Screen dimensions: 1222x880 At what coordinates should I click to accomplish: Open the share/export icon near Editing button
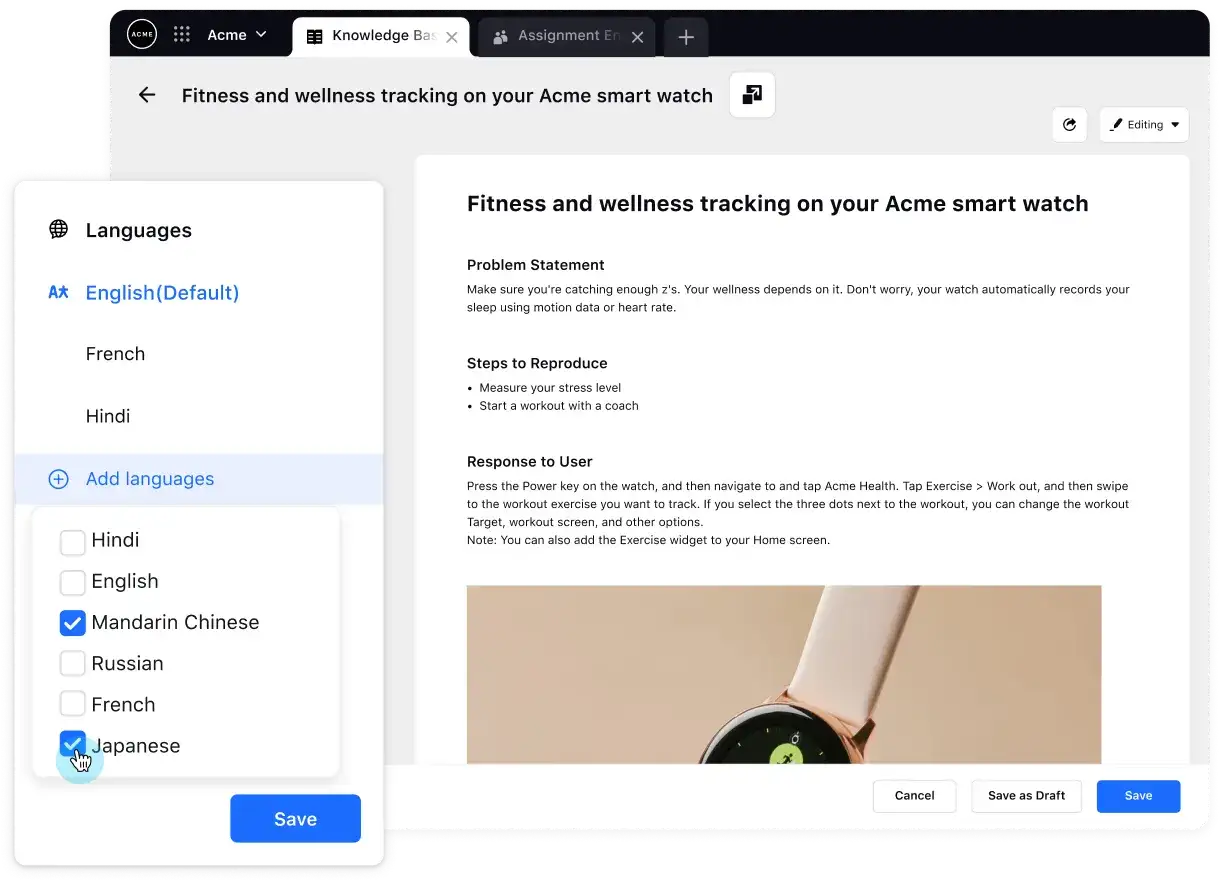pyautogui.click(x=1069, y=124)
